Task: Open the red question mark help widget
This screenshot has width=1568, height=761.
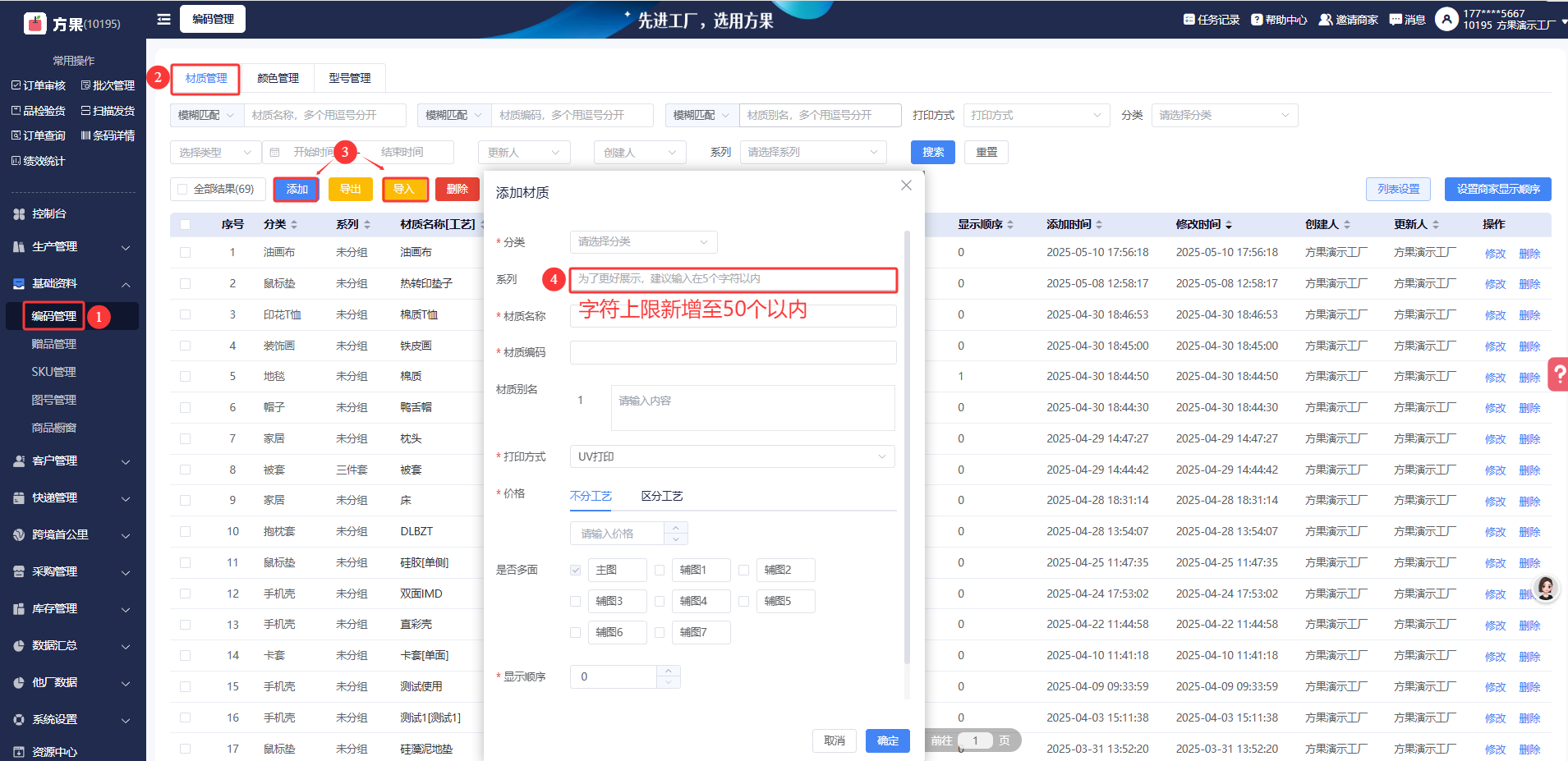Action: [1558, 374]
